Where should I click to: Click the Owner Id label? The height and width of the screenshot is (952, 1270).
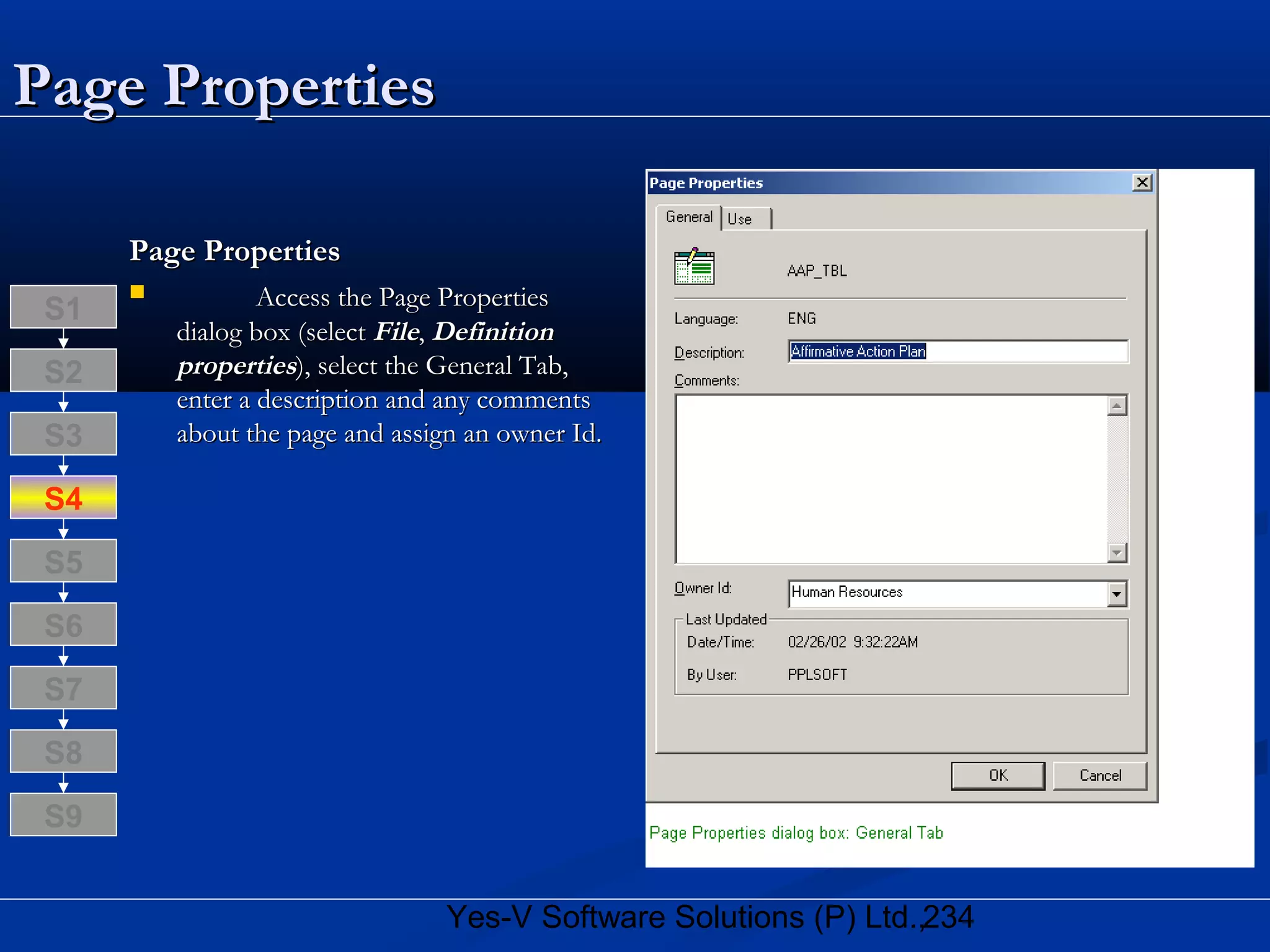tap(703, 588)
